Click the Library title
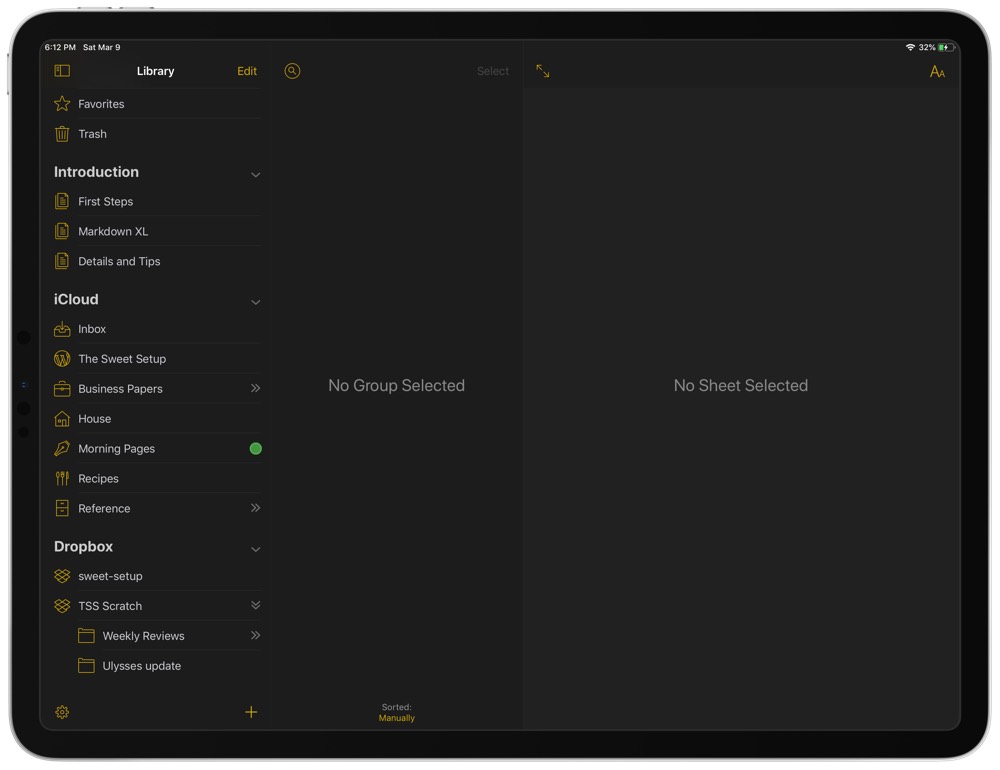 (155, 71)
